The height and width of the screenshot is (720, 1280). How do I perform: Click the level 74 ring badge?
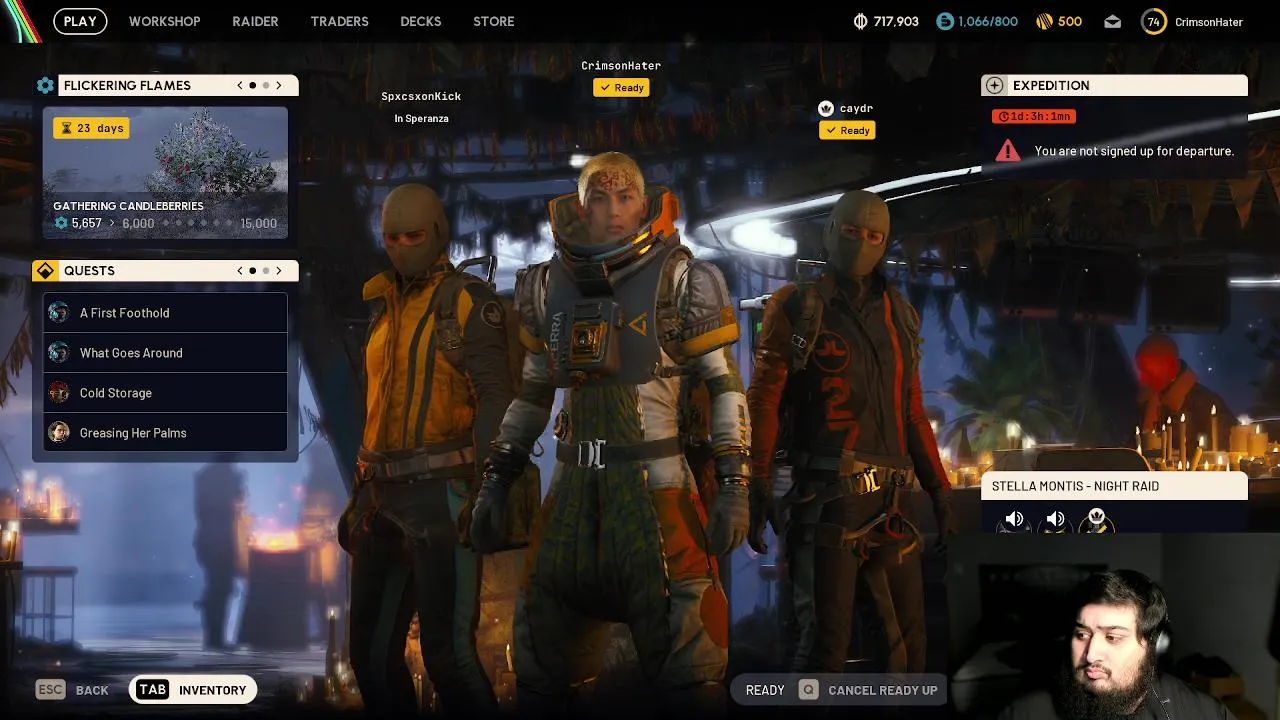[x=1154, y=21]
